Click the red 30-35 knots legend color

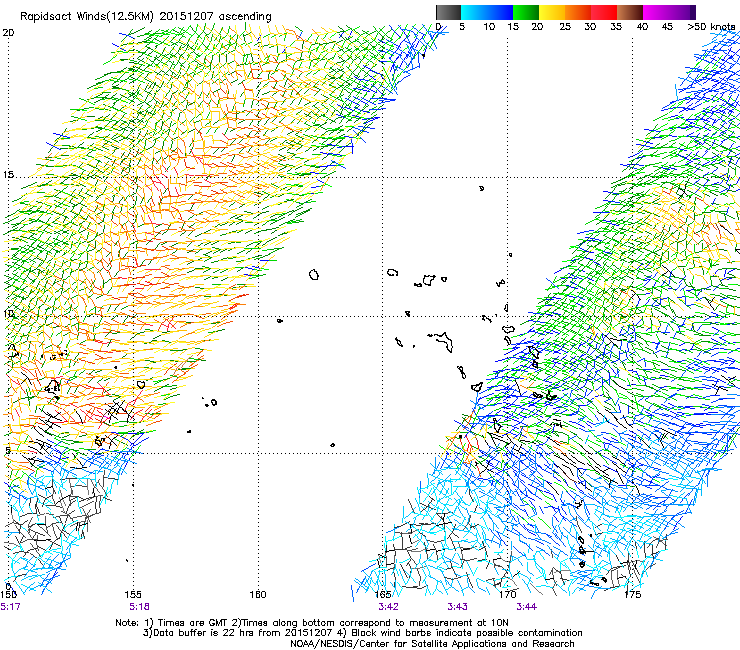(604, 12)
